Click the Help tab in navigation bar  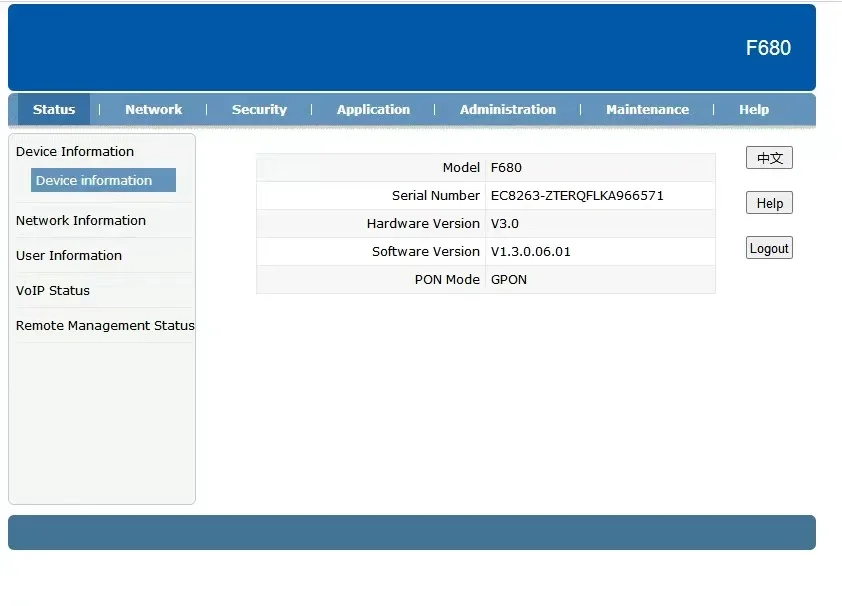coord(753,110)
